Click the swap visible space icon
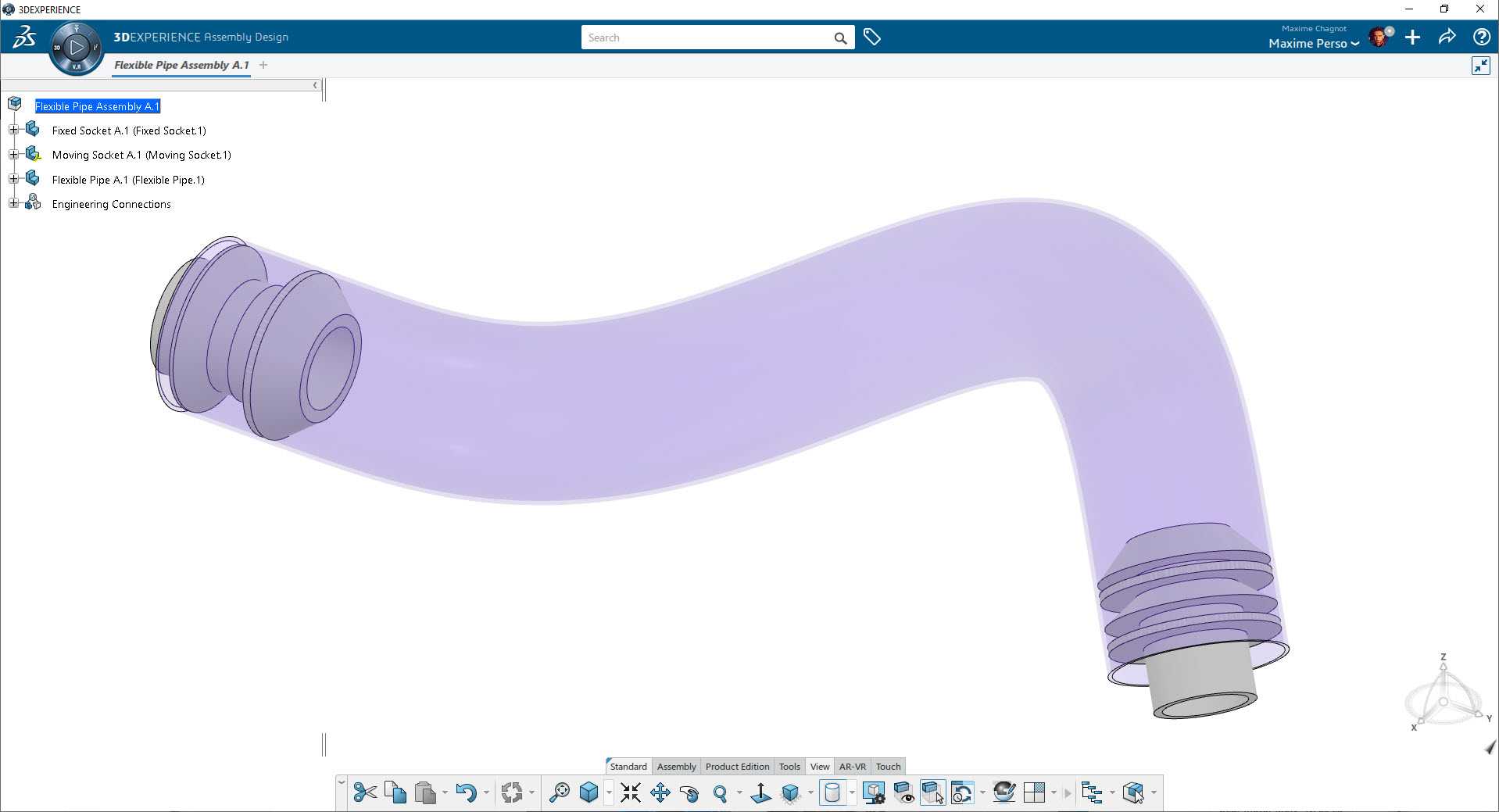 coord(963,792)
